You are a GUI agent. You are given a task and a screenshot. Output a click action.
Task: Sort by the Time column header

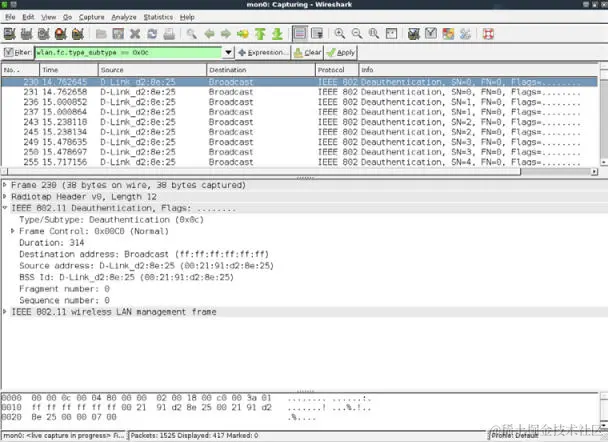(69, 70)
